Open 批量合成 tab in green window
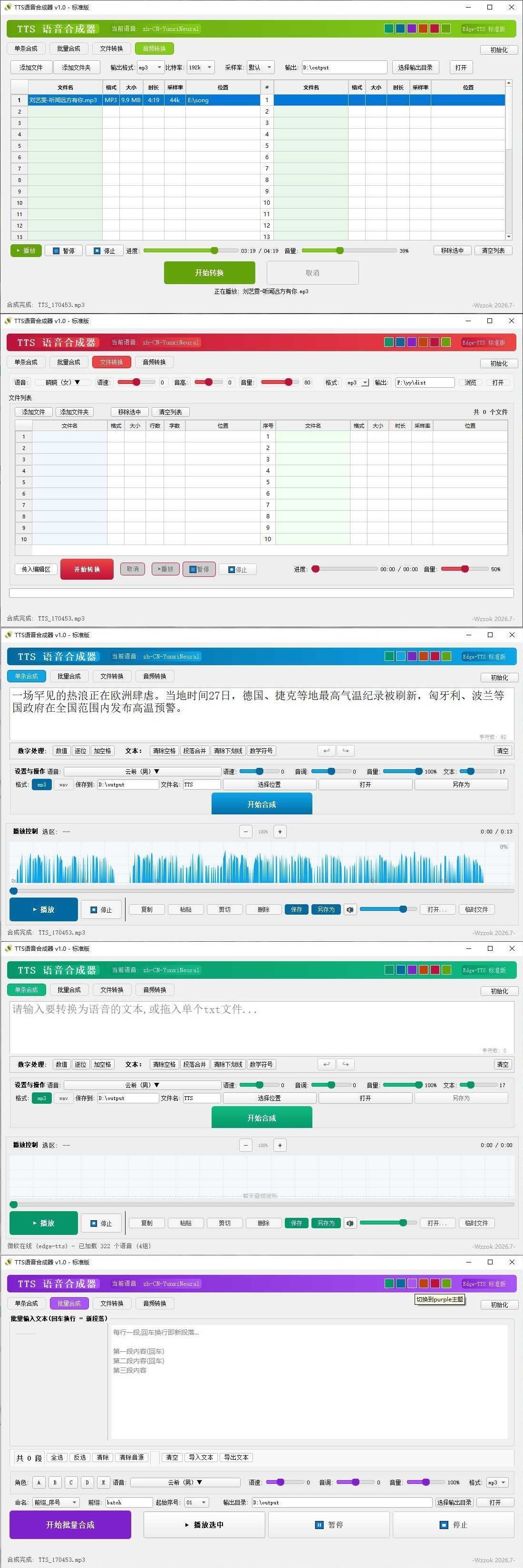The height and width of the screenshot is (1568, 523). (69, 990)
